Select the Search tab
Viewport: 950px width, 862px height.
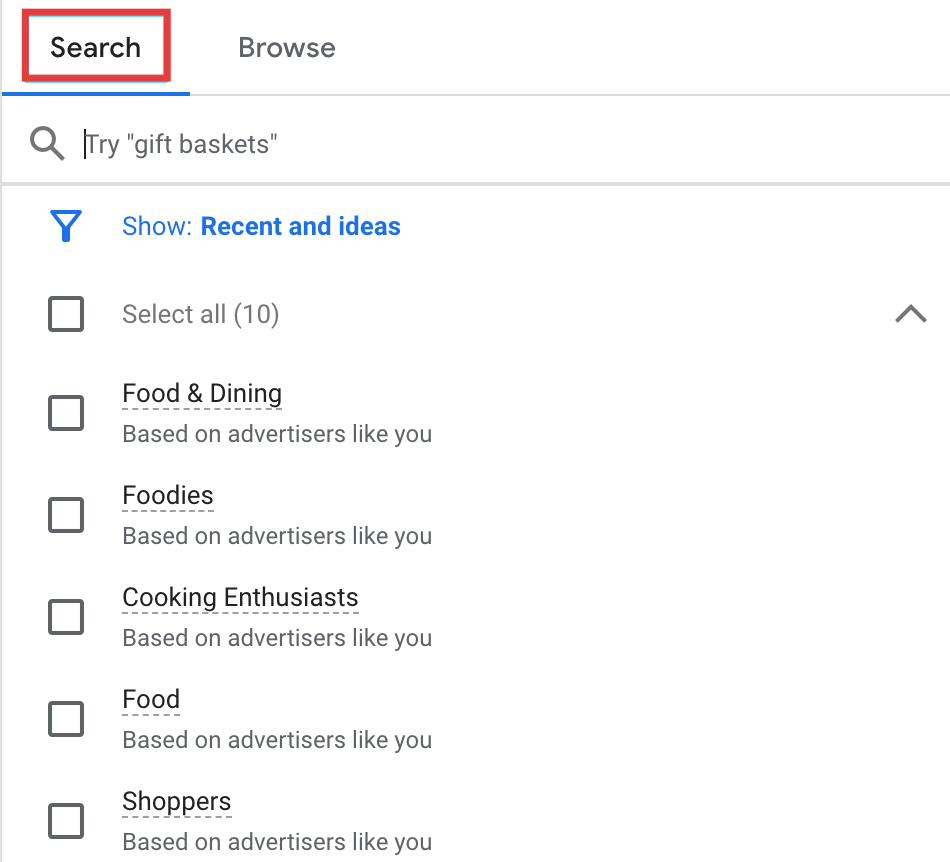(96, 47)
